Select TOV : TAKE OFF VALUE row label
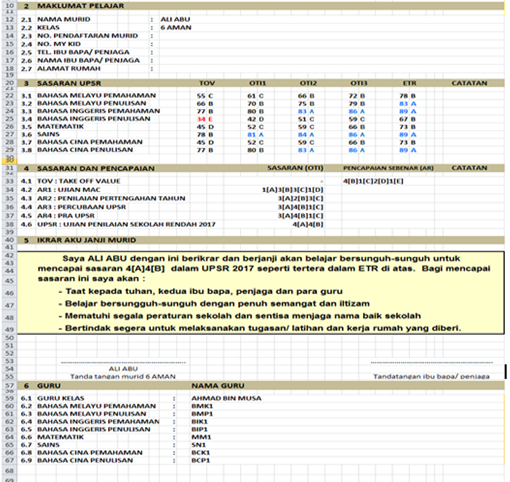Viewport: 510px width, 482px height. coord(79,181)
